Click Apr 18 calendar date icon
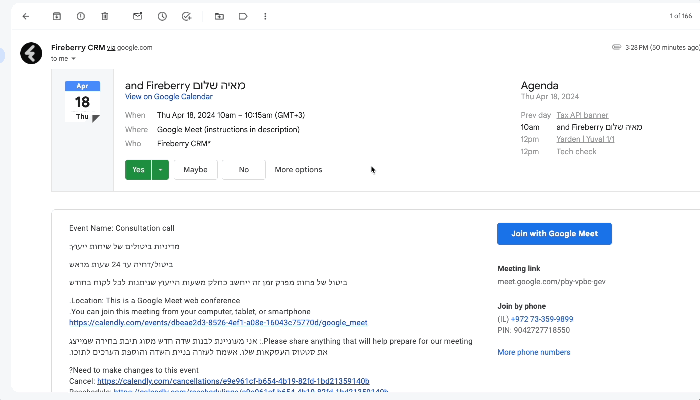This screenshot has width=700, height=400. pos(83,101)
